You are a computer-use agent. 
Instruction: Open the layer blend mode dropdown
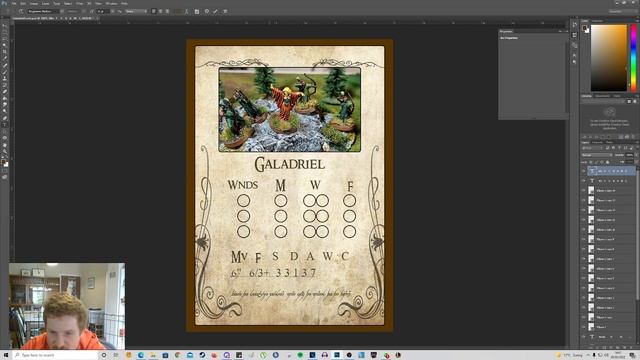(597, 155)
